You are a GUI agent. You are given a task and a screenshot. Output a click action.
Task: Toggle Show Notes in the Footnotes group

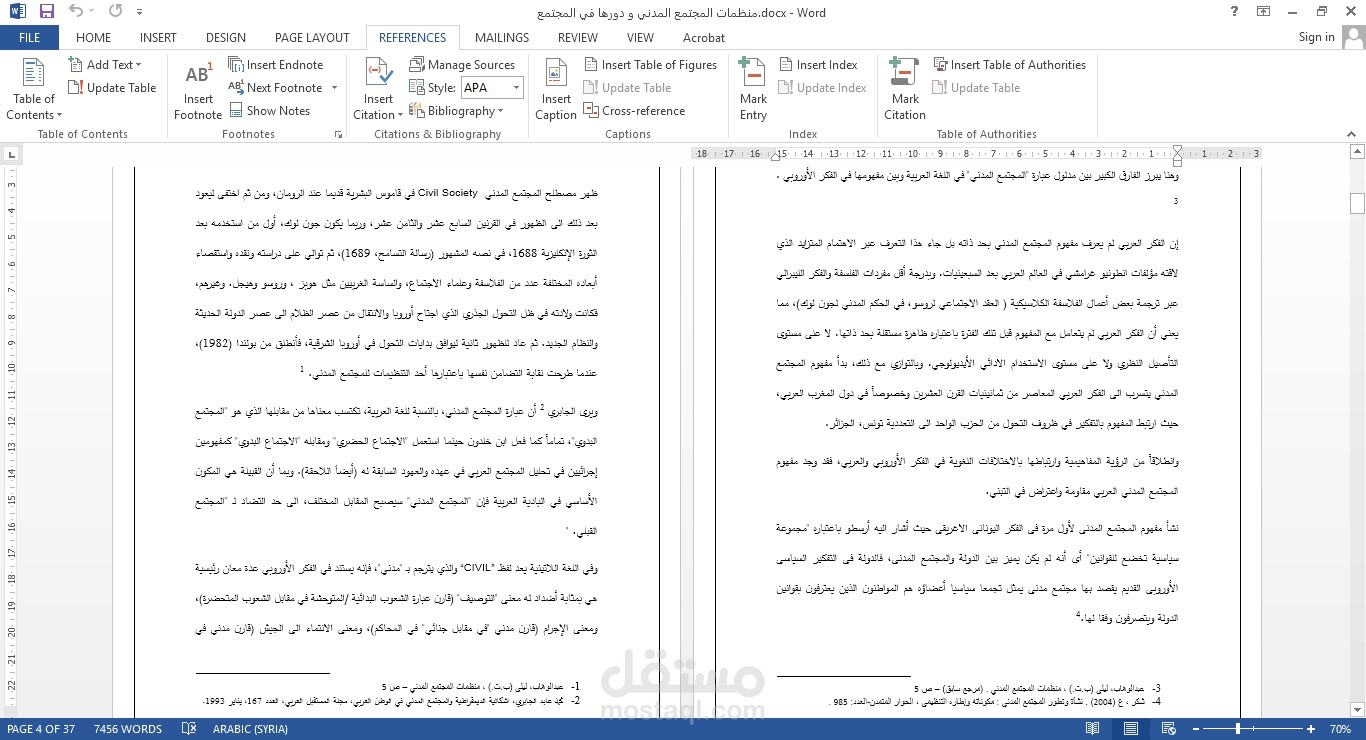[x=277, y=110]
